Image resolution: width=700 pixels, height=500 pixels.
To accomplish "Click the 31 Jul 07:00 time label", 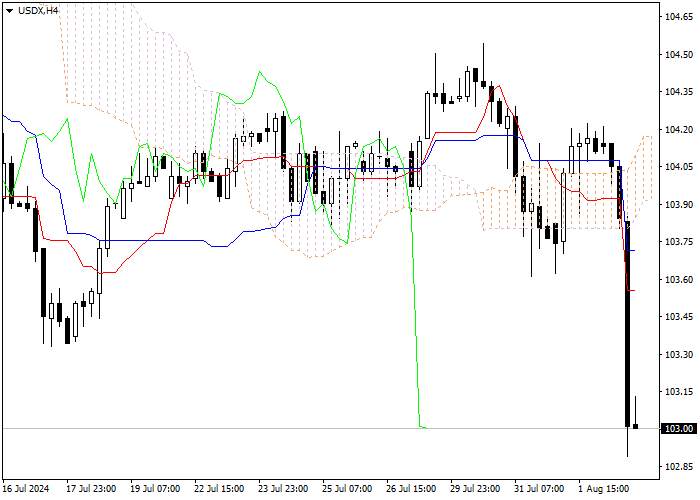I will 539,489.
